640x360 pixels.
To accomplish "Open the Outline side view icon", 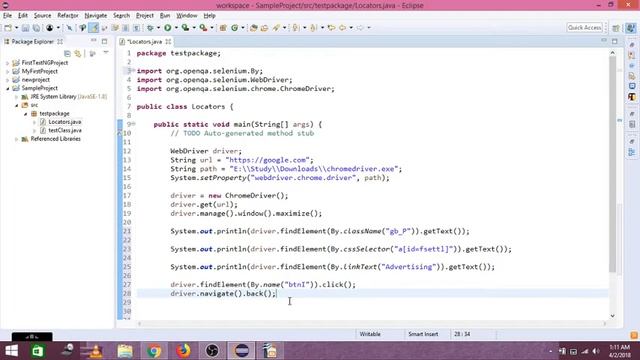I will coord(632,152).
